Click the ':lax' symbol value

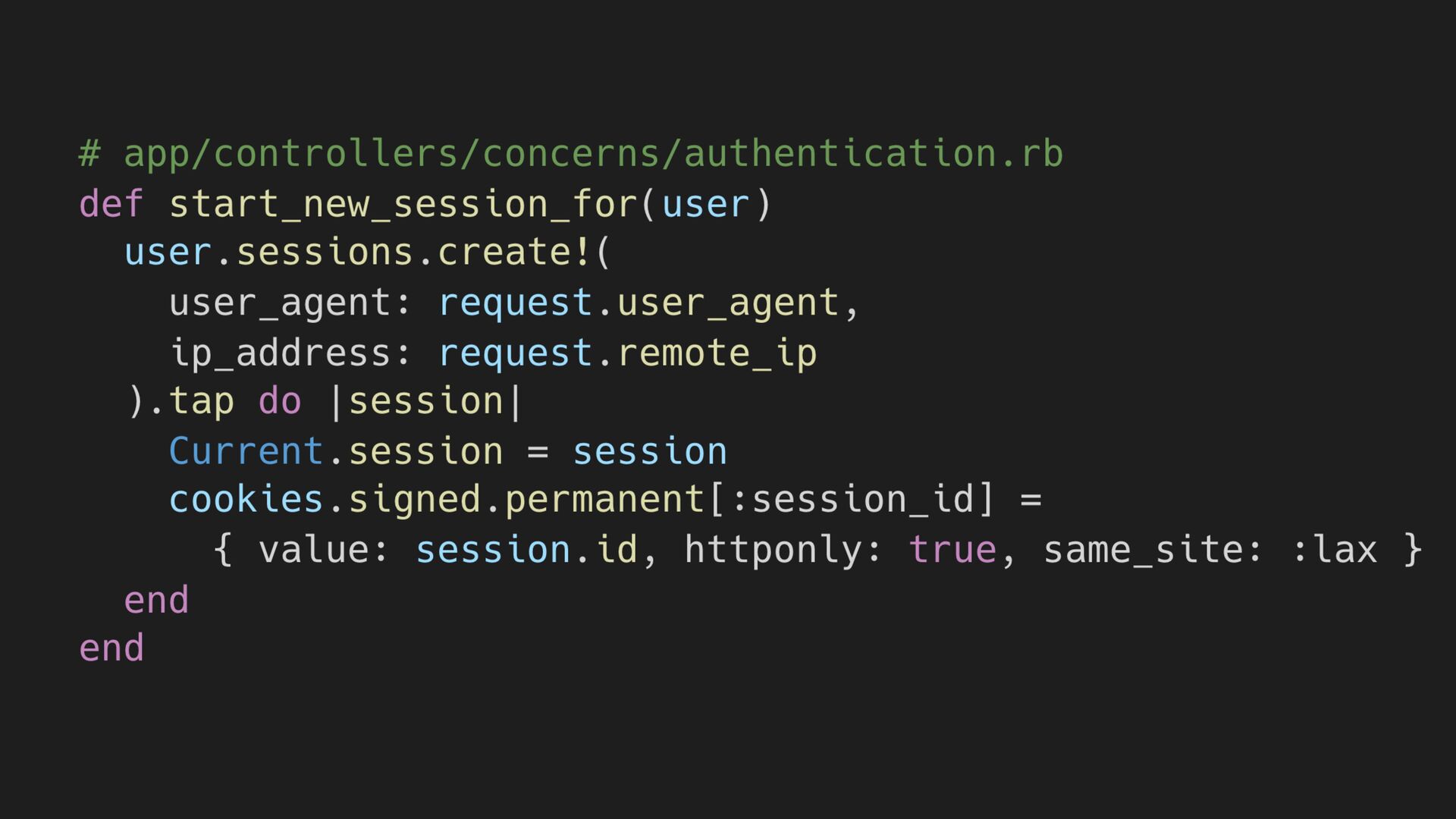[x=1334, y=549]
